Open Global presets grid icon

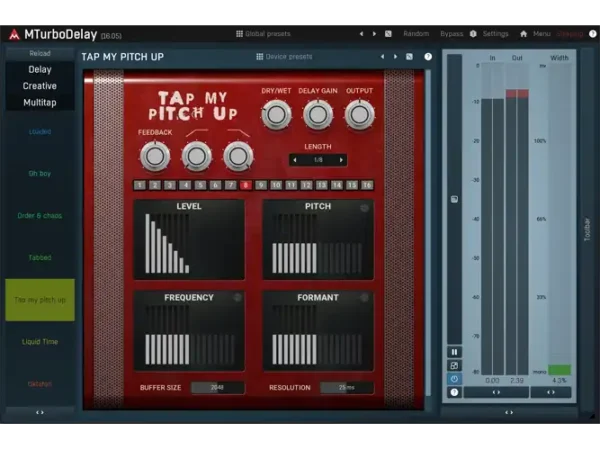(240, 34)
